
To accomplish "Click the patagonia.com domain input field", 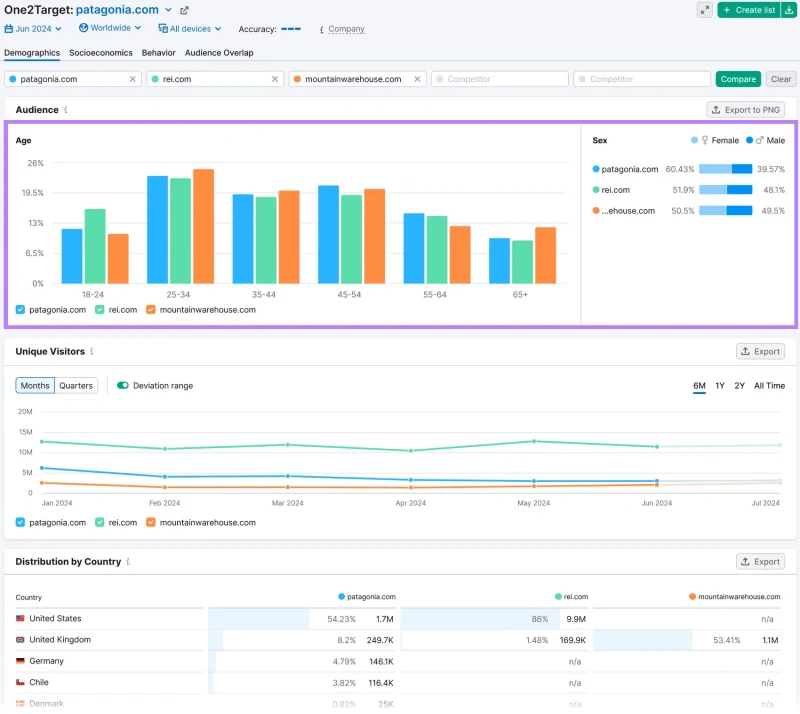I will pos(72,79).
